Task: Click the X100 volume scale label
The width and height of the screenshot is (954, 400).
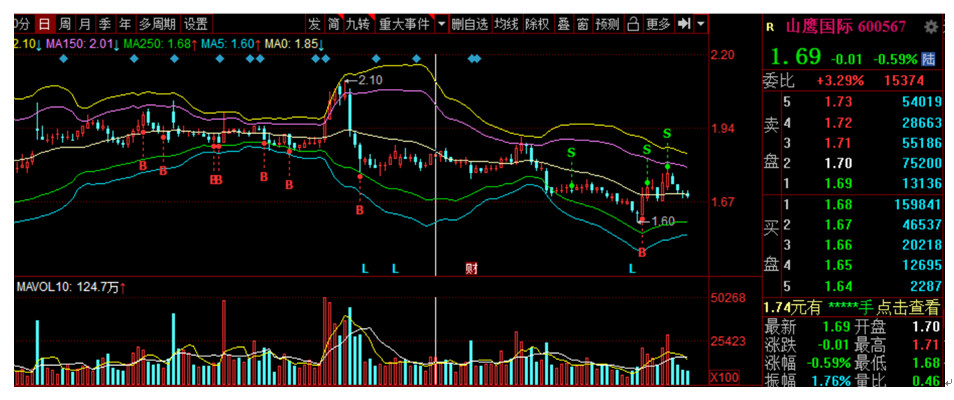Action: click(x=725, y=377)
